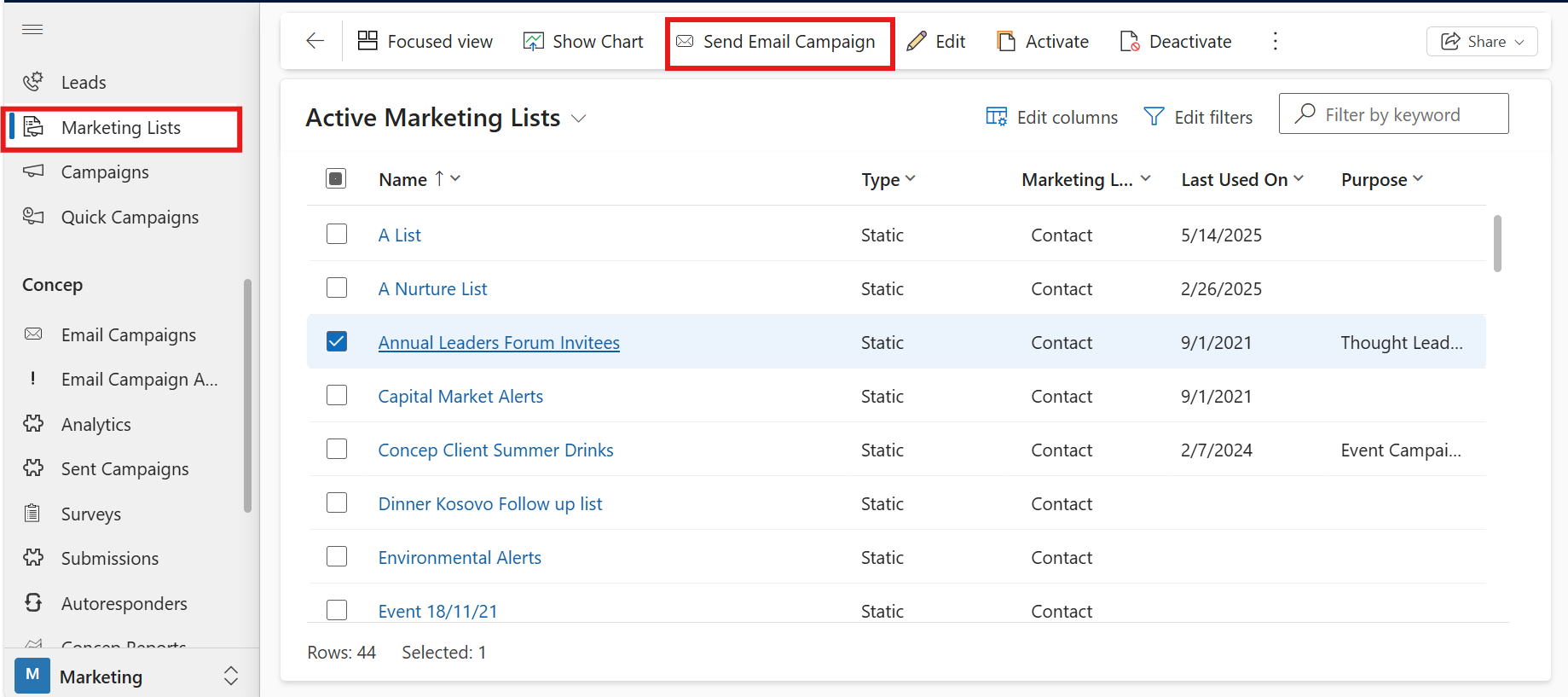Click the Submissions puzzle icon

pyautogui.click(x=33, y=558)
